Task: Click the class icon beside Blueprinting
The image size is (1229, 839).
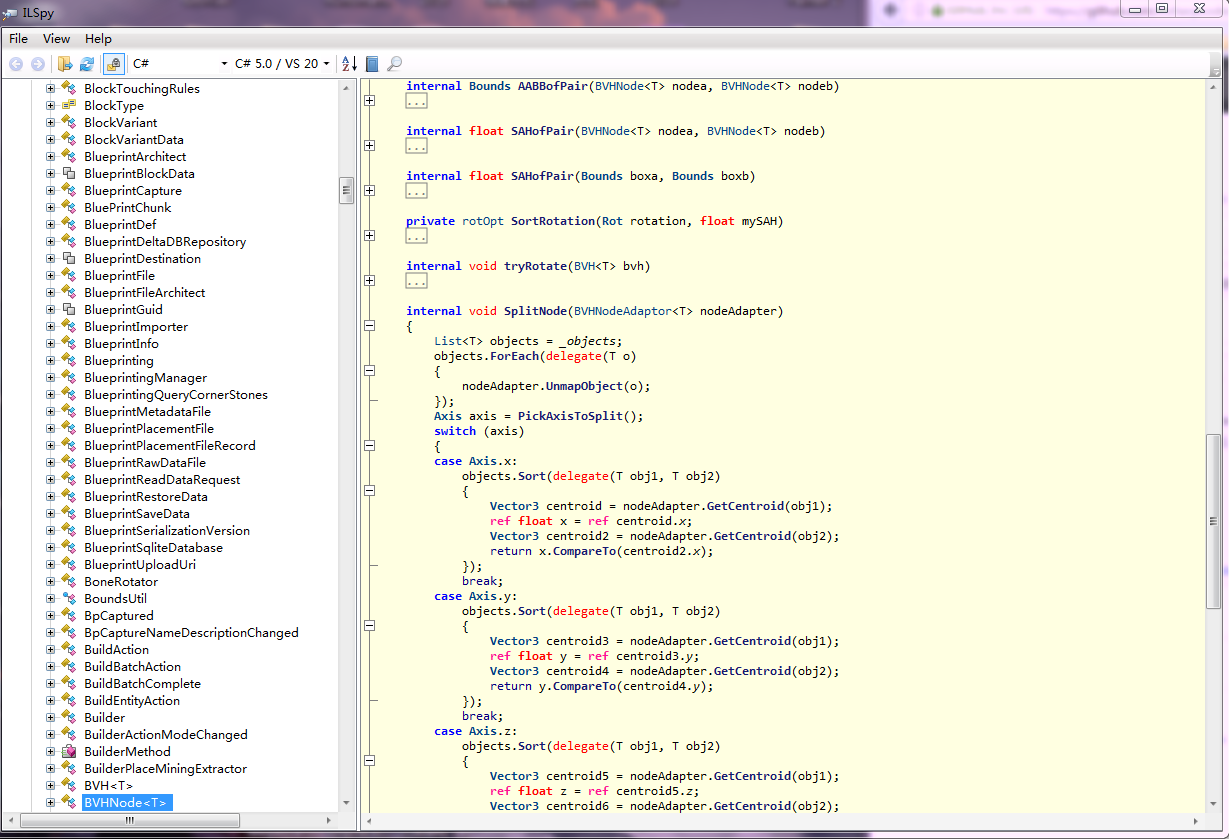Action: (x=69, y=361)
